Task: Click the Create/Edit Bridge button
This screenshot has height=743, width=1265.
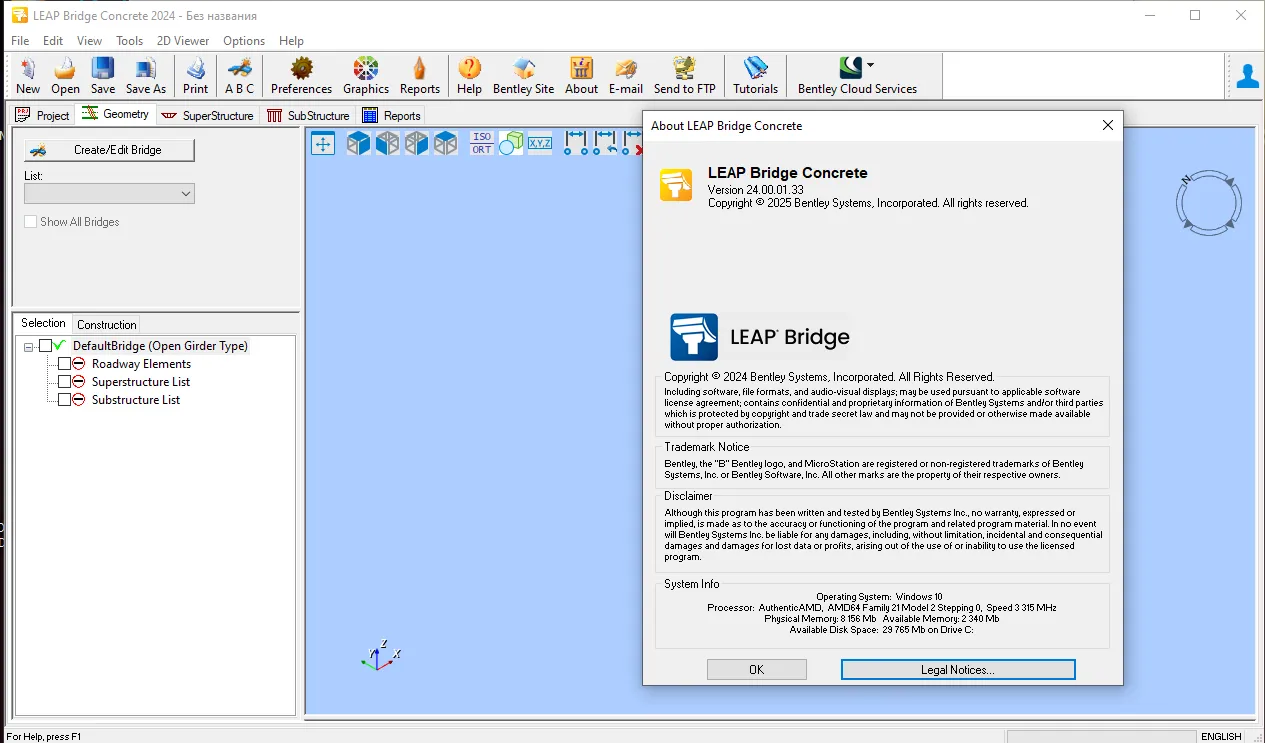Action: click(109, 150)
